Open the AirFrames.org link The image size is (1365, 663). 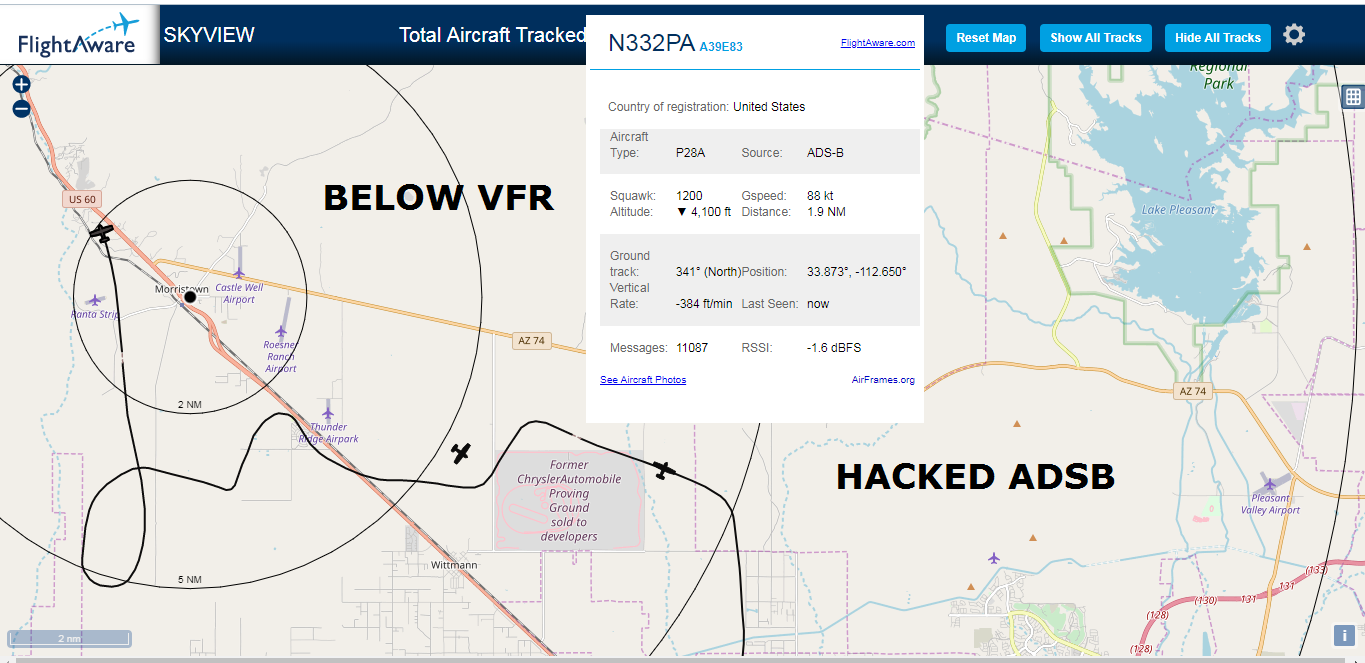(883, 380)
